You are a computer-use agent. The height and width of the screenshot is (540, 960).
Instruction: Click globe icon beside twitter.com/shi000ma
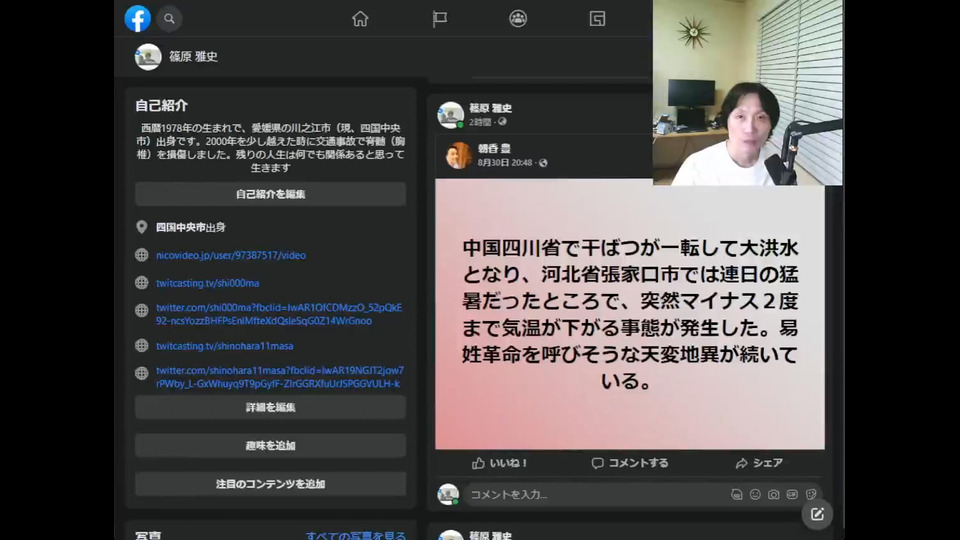(x=141, y=310)
